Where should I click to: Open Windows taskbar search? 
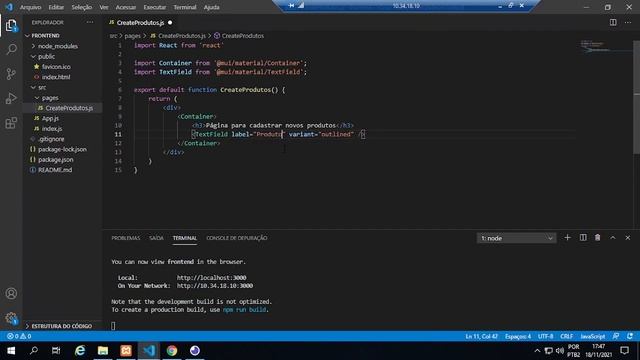pos(34,351)
